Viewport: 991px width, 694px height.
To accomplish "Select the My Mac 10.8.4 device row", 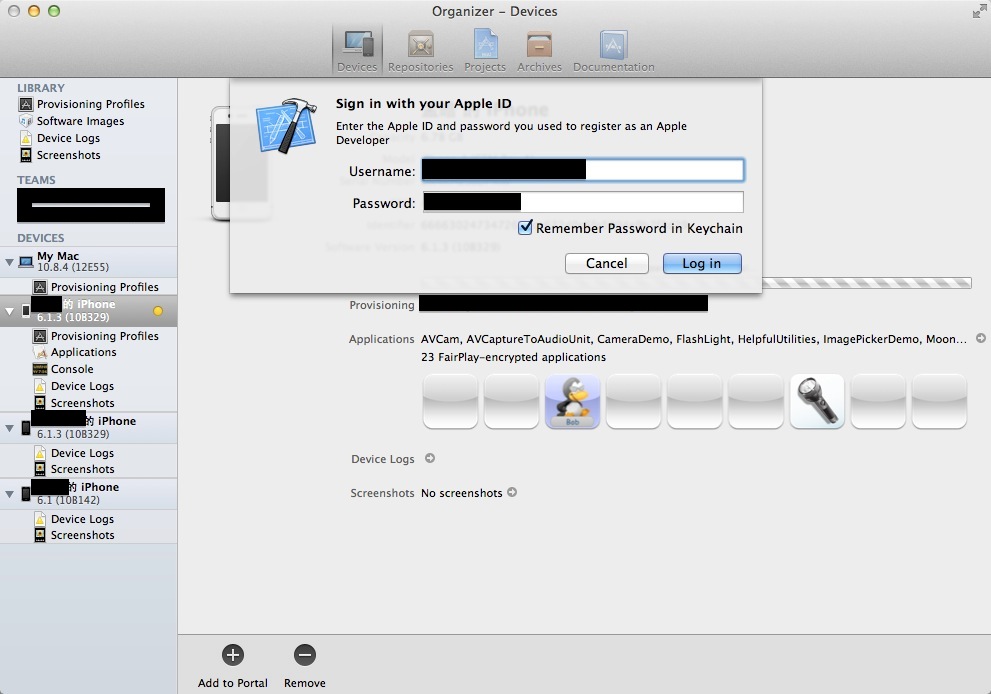I will point(88,262).
